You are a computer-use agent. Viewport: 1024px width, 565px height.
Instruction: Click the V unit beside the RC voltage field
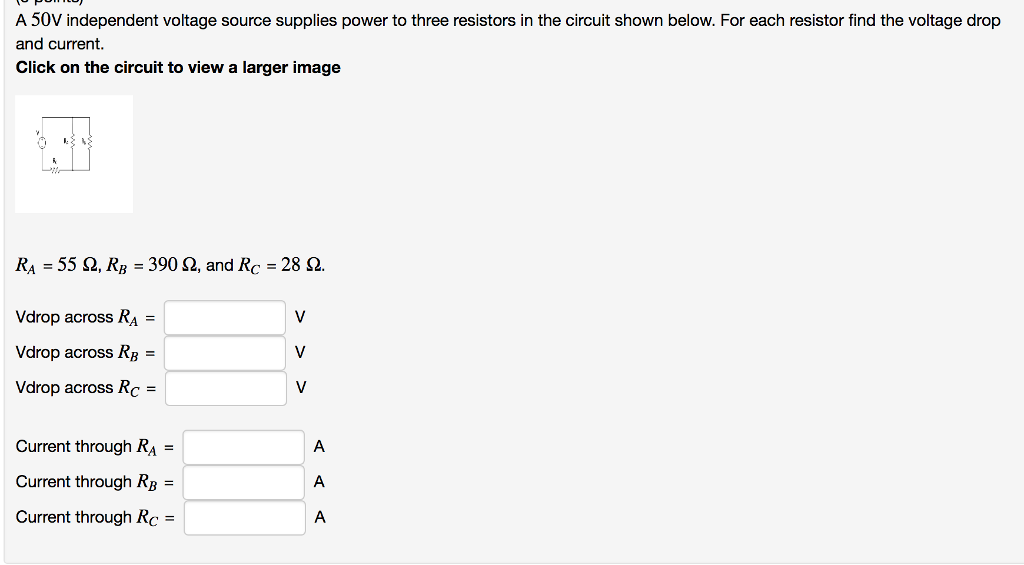[x=301, y=388]
